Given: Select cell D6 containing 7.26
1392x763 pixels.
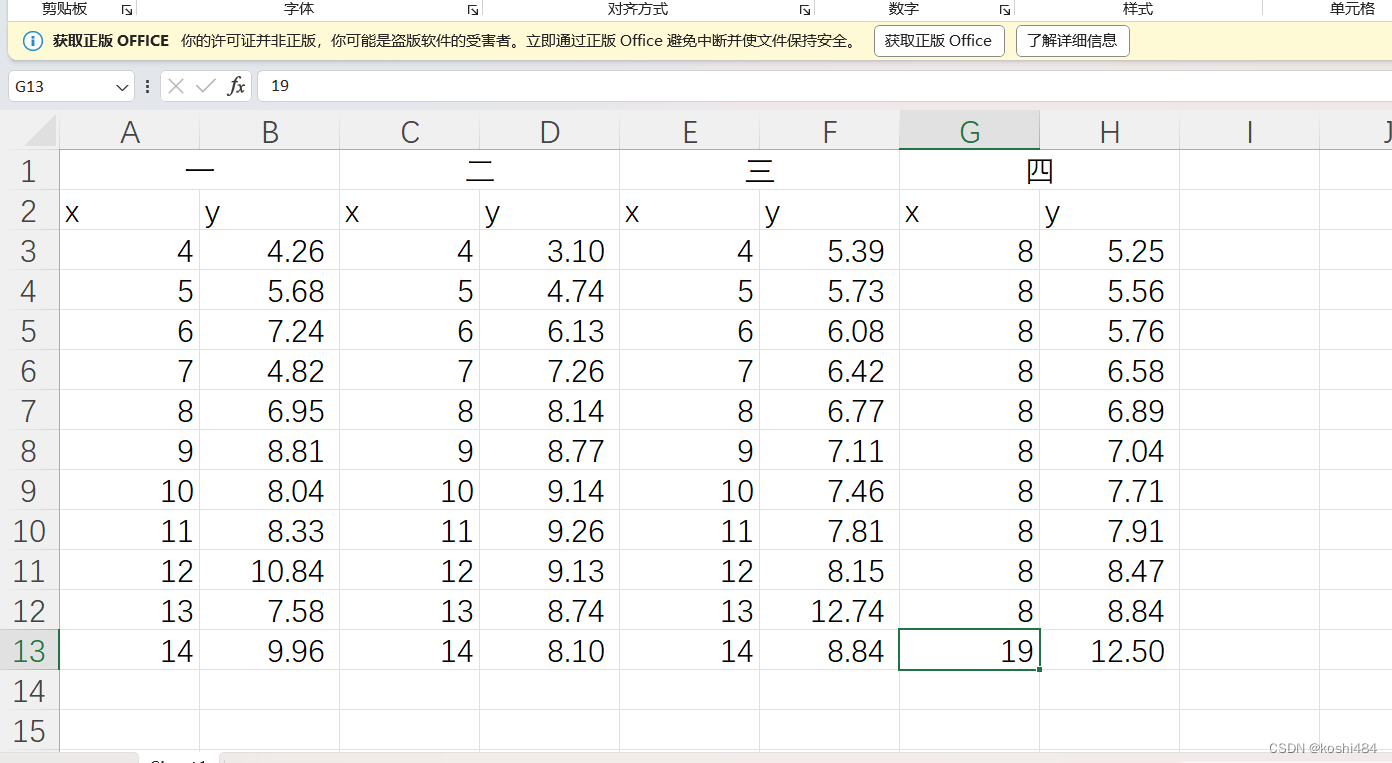Looking at the screenshot, I should (x=550, y=371).
